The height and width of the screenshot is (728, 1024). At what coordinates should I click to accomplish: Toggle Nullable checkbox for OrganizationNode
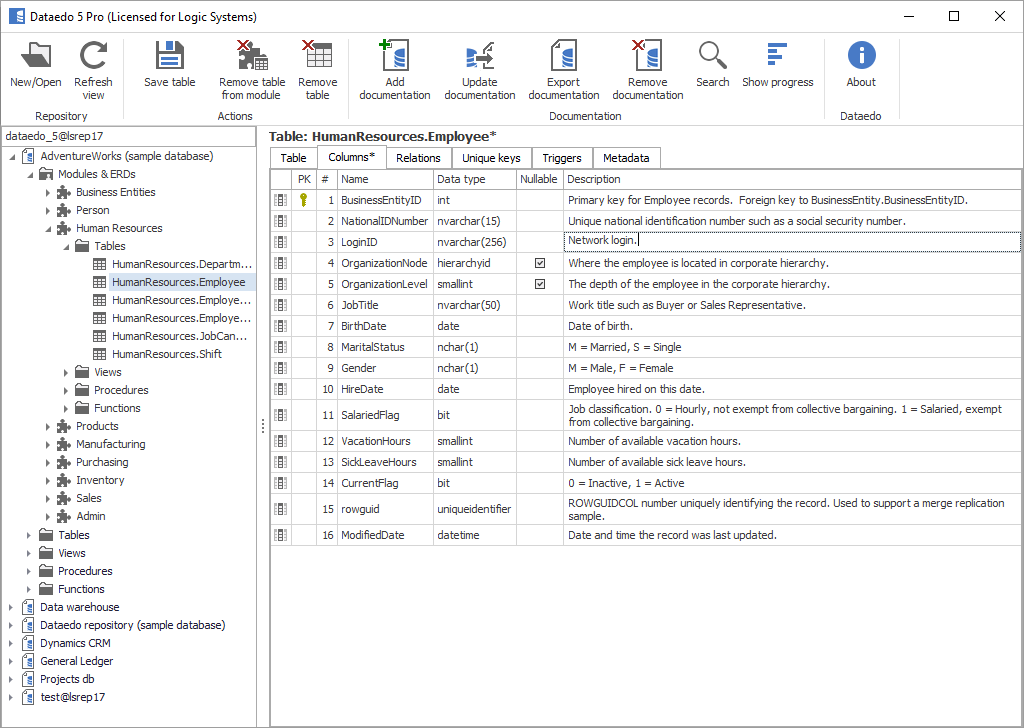pyautogui.click(x=539, y=263)
